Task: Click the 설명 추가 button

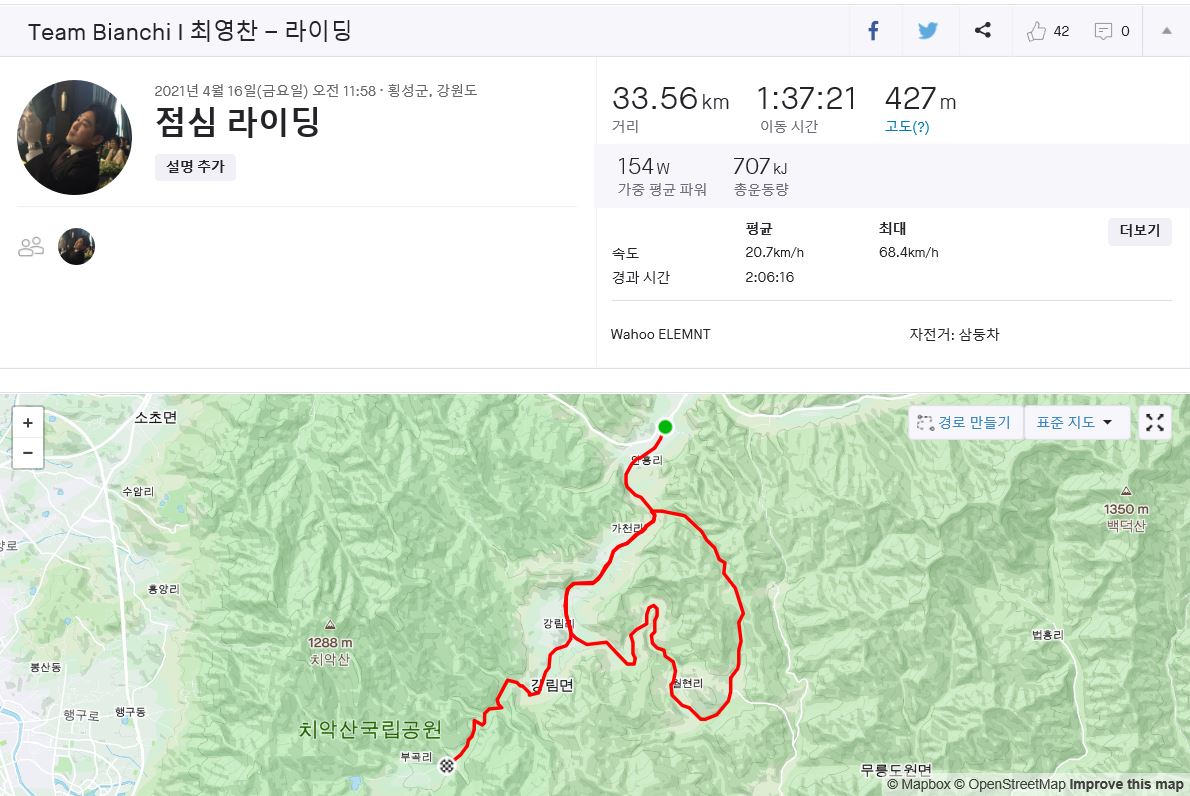Action: (x=195, y=167)
